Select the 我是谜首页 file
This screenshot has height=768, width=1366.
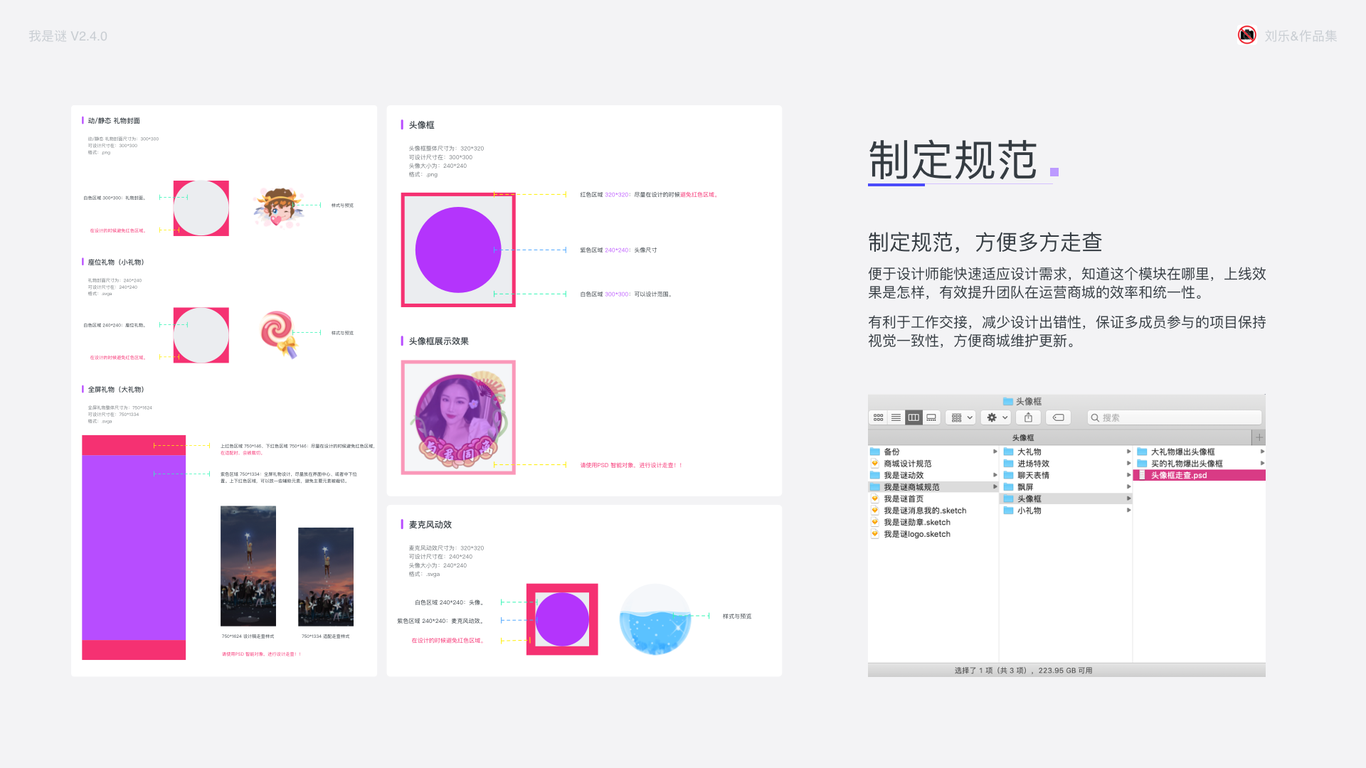934,499
